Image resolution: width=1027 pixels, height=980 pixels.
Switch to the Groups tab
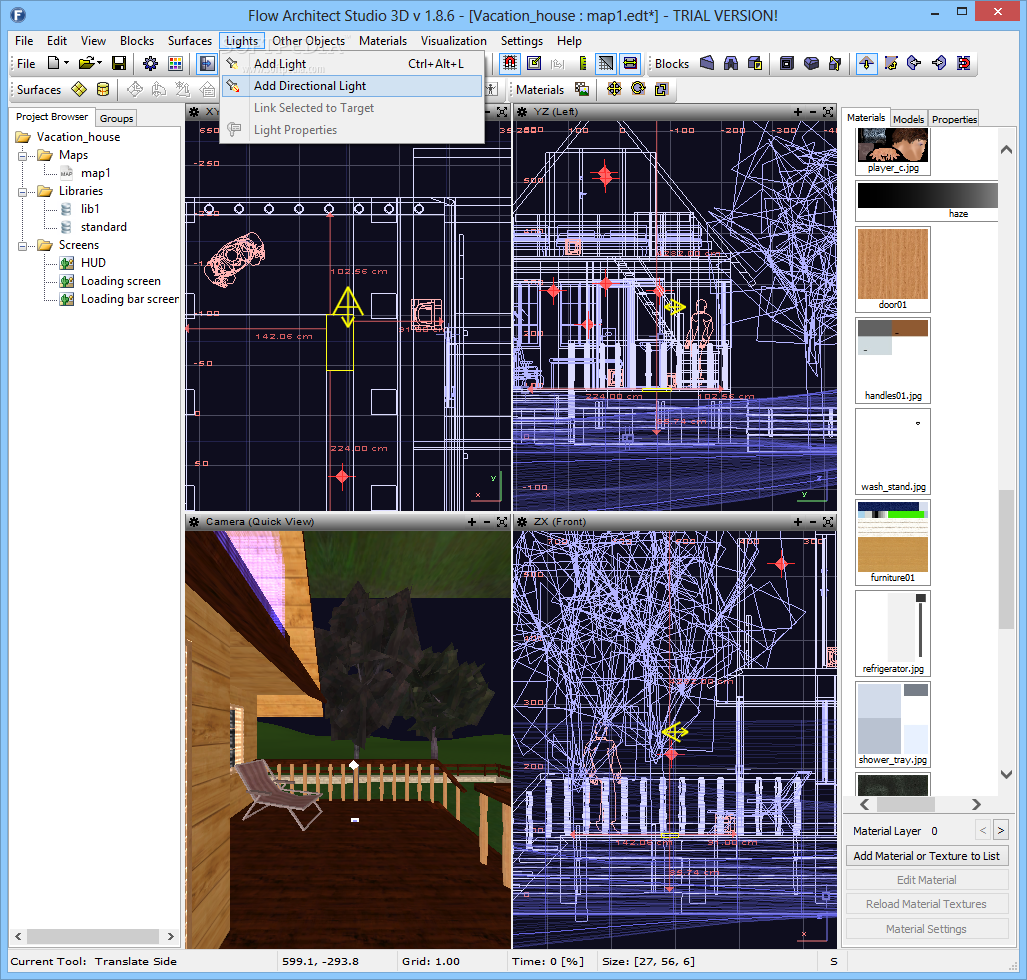117,119
